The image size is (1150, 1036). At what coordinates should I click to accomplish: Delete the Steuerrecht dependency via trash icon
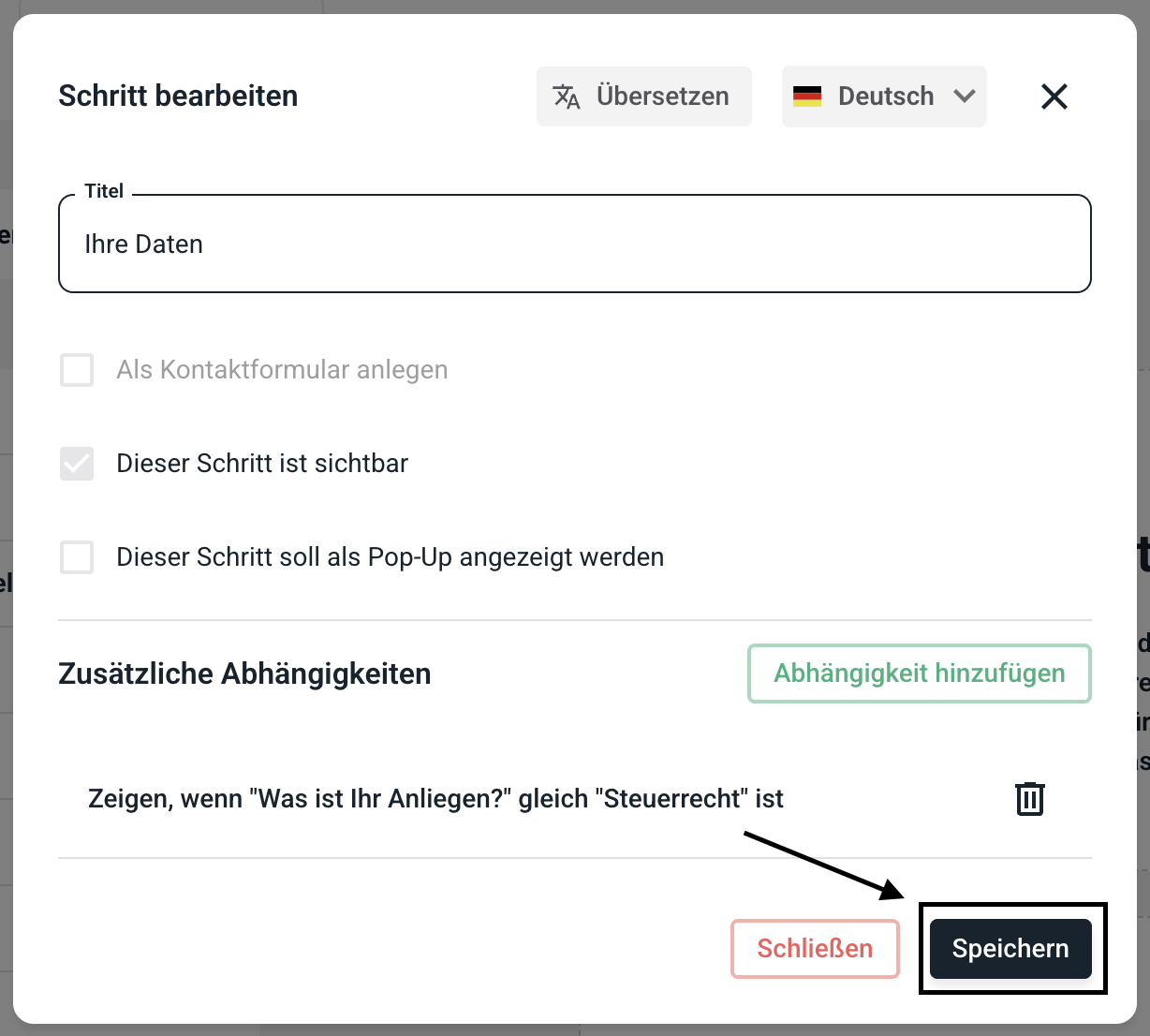coord(1029,799)
